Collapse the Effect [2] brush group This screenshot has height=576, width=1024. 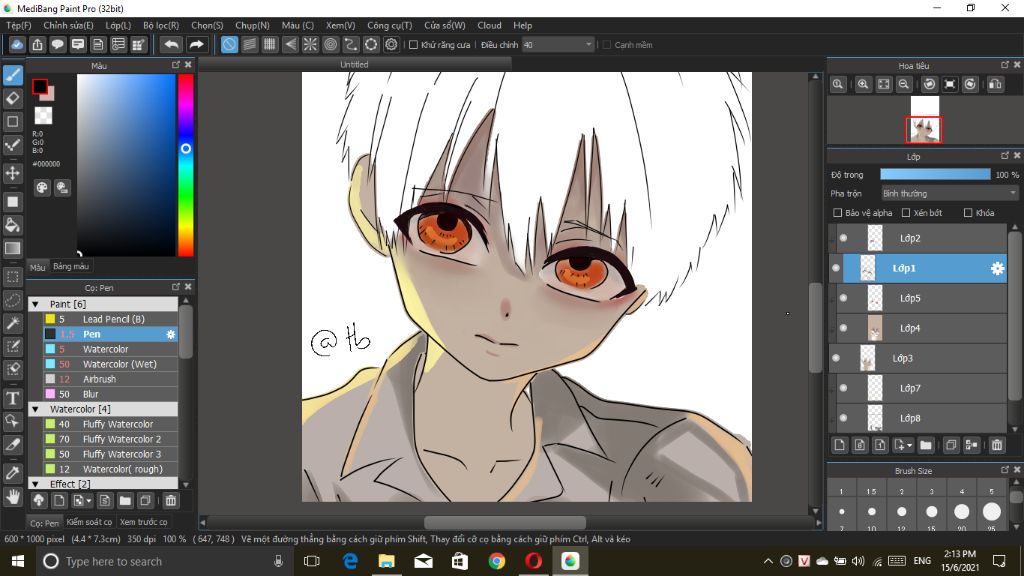(35, 484)
